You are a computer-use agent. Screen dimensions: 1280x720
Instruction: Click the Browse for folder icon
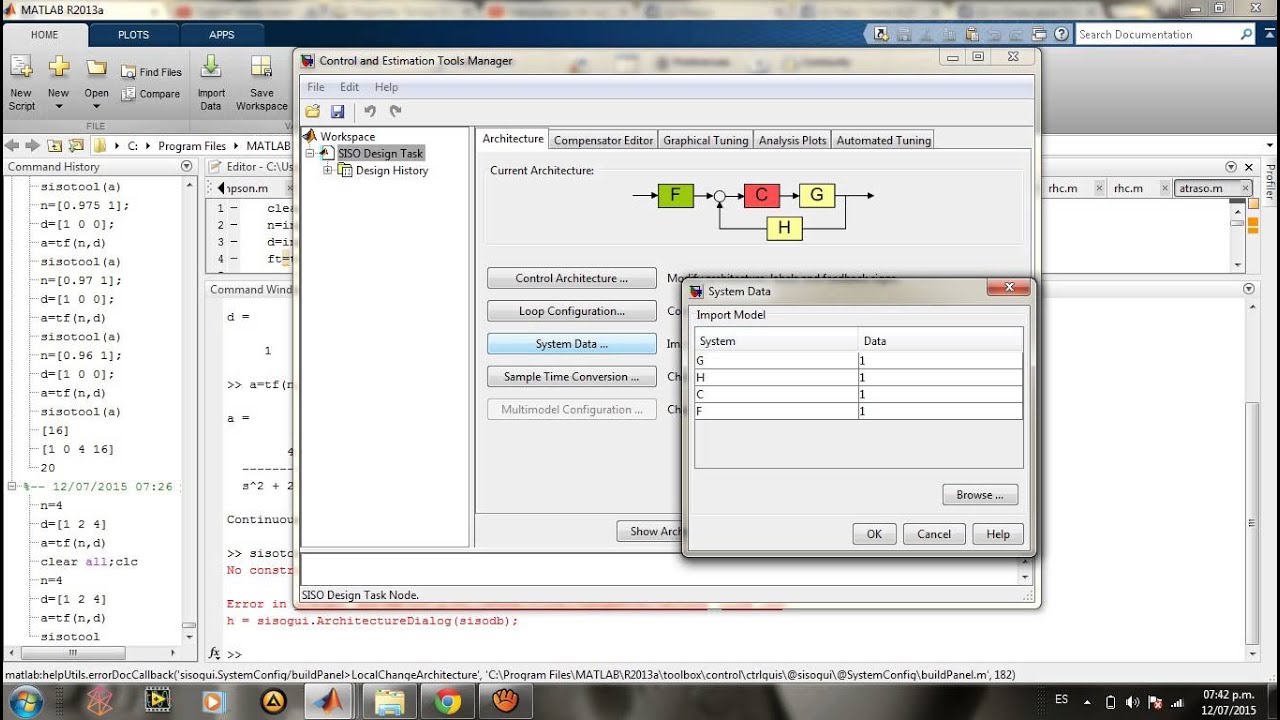tap(75, 145)
